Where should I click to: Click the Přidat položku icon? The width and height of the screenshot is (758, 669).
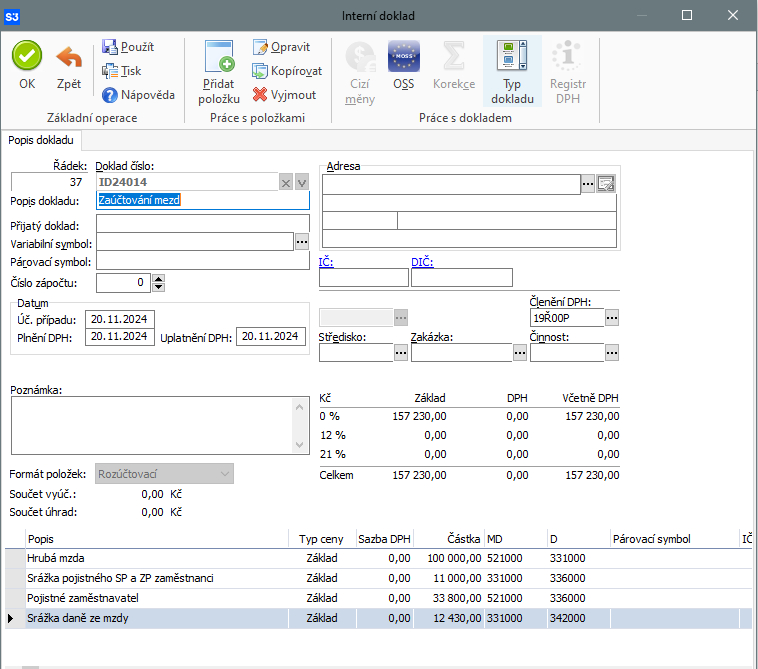pyautogui.click(x=218, y=56)
